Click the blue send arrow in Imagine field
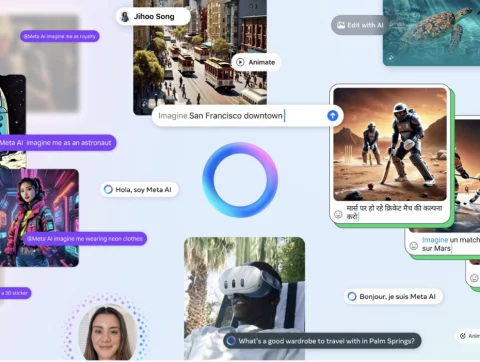The height and width of the screenshot is (362, 480). point(332,116)
